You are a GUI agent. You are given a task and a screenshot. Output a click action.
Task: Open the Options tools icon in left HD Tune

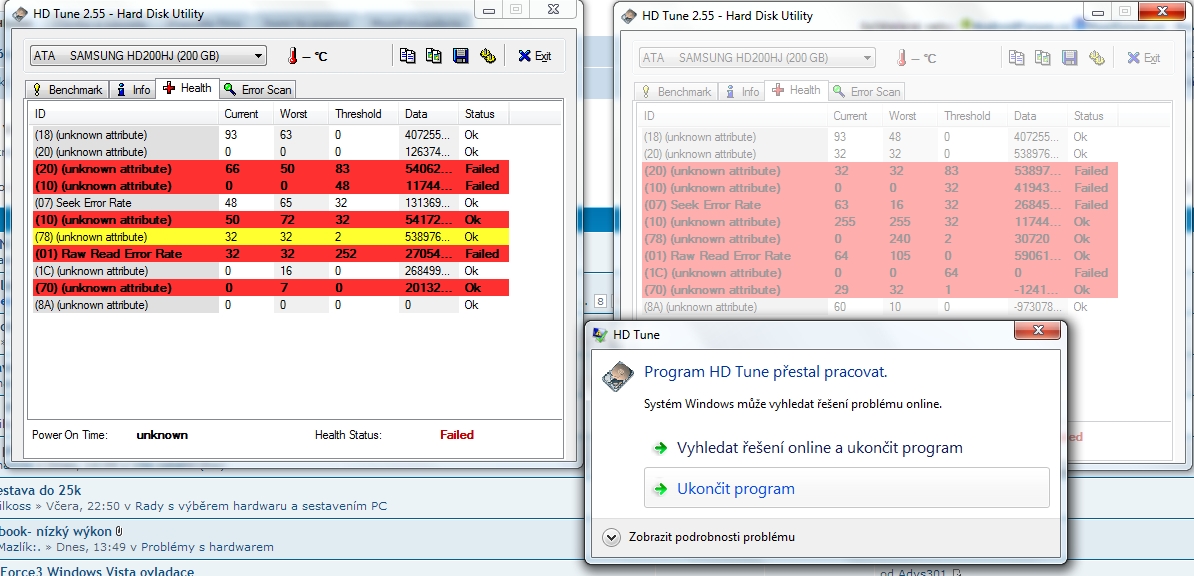[x=487, y=56]
